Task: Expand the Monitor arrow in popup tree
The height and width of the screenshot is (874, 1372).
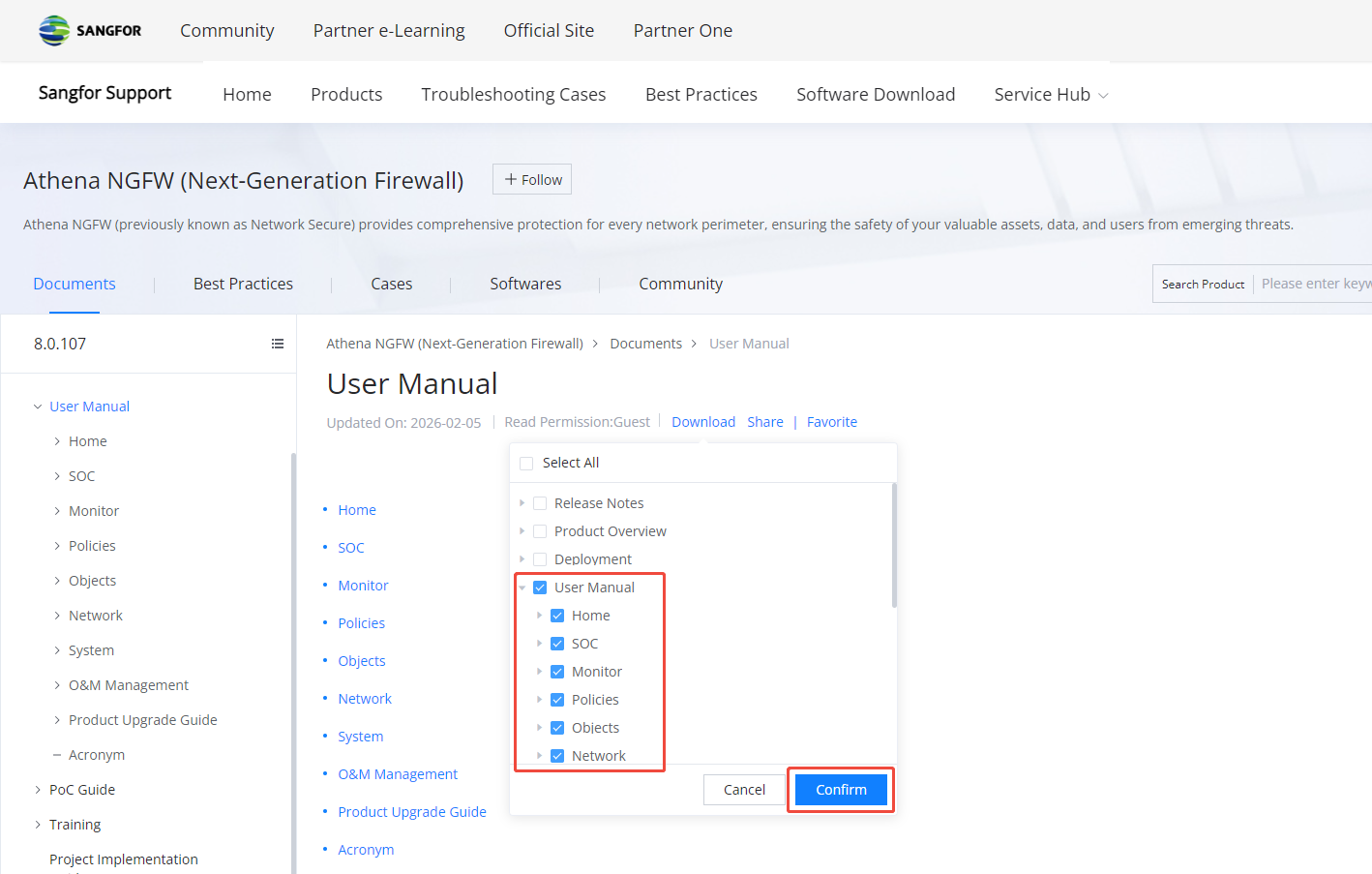Action: pos(539,672)
